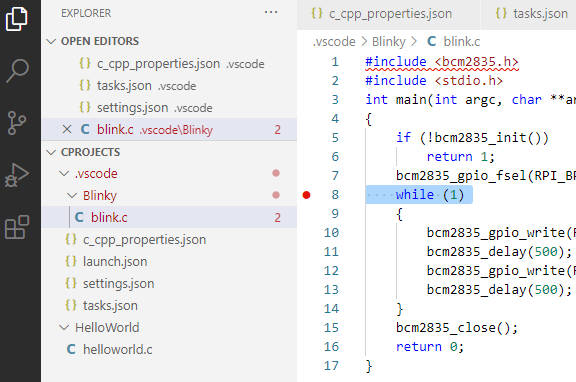Open helloworld.c in file tree
The image size is (576, 382).
169,349
